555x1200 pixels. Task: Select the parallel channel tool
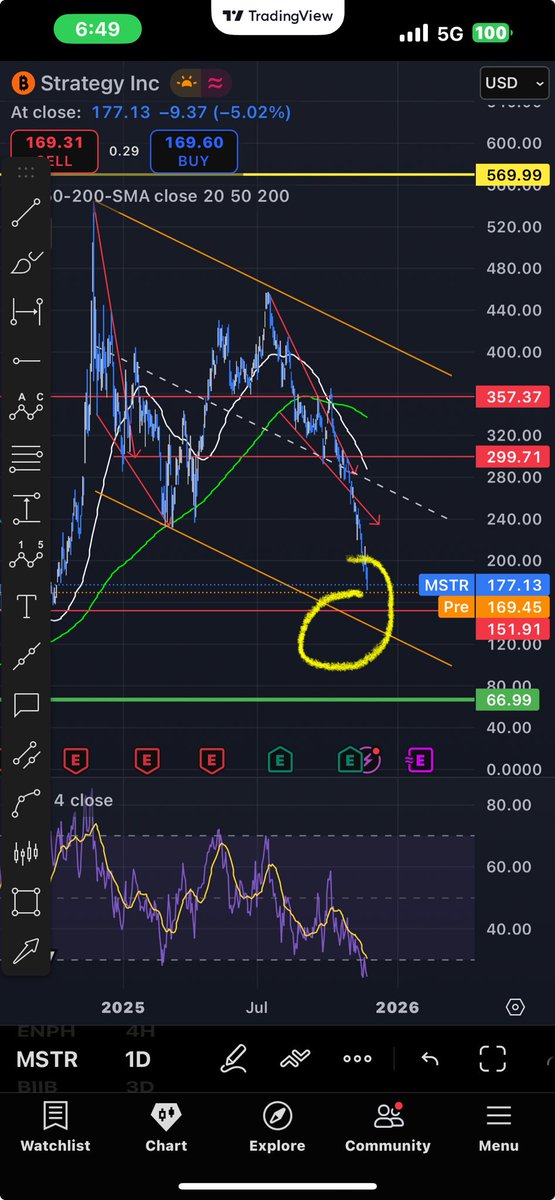point(26,753)
